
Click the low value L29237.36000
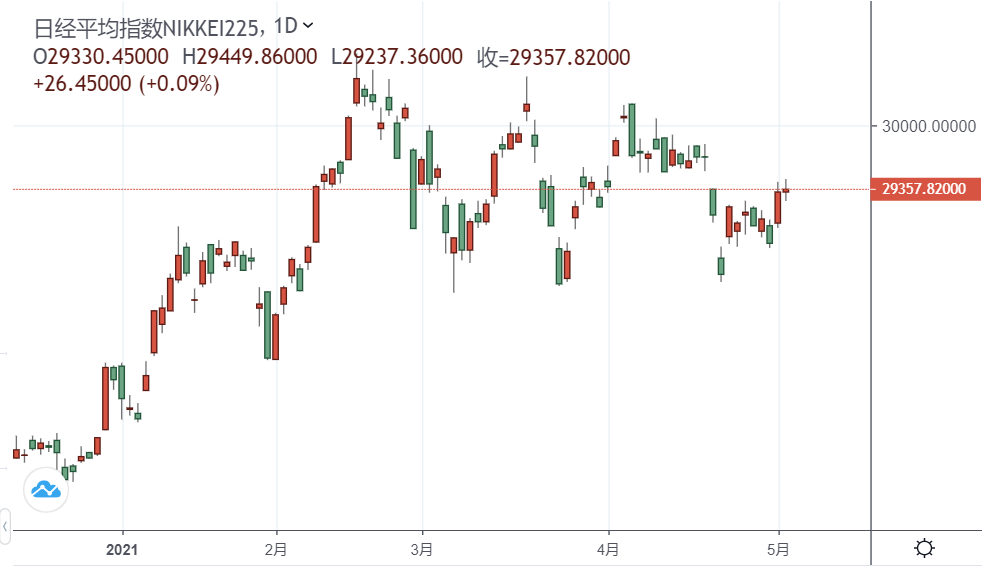(x=397, y=57)
